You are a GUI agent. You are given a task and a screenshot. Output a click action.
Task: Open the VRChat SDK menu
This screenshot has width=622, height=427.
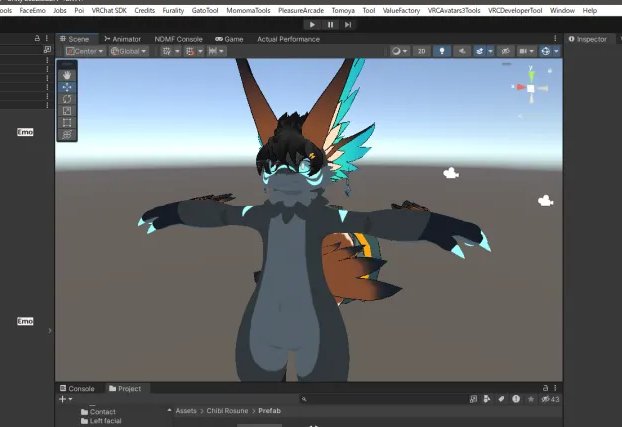click(x=109, y=10)
